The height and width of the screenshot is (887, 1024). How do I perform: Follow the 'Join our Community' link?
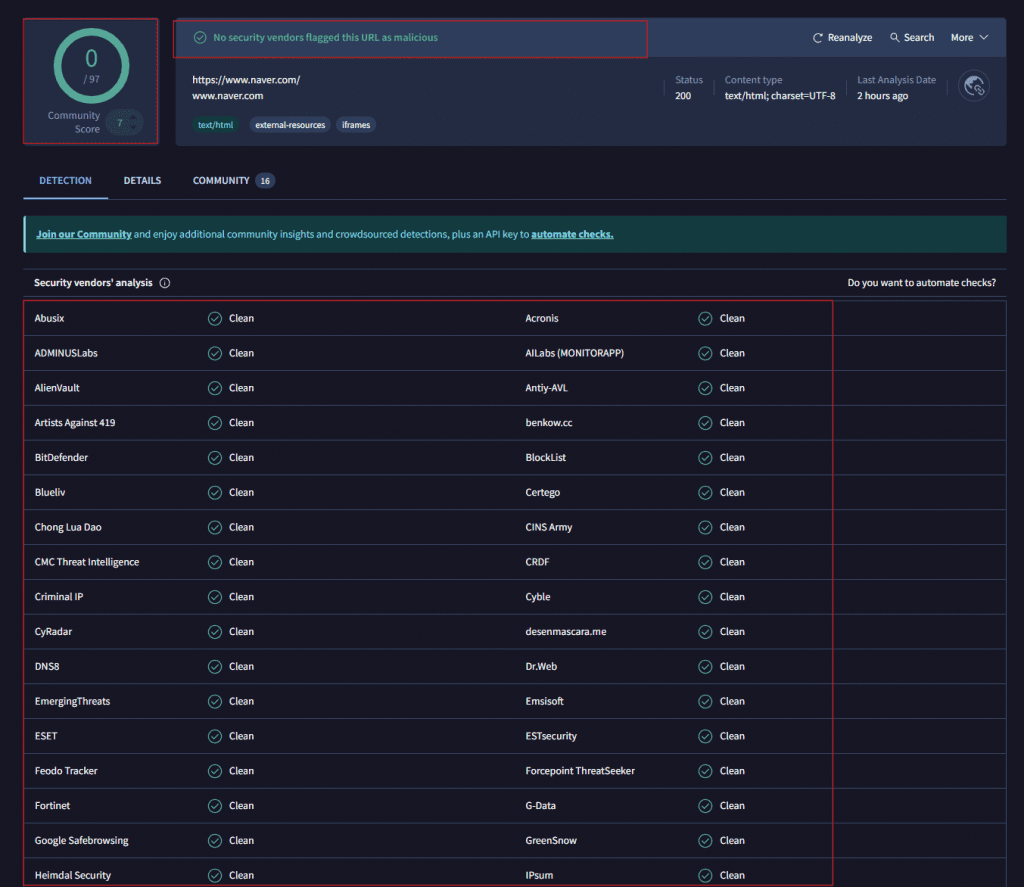click(84, 234)
